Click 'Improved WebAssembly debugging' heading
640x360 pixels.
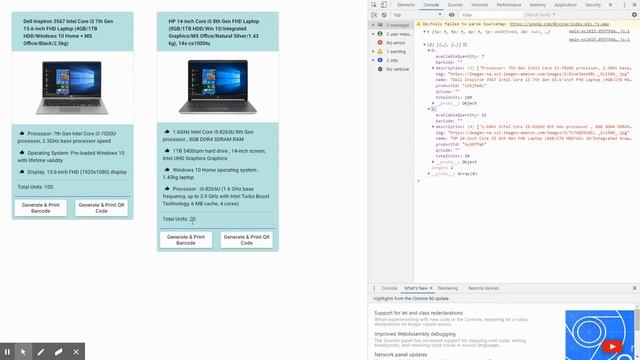pos(415,334)
